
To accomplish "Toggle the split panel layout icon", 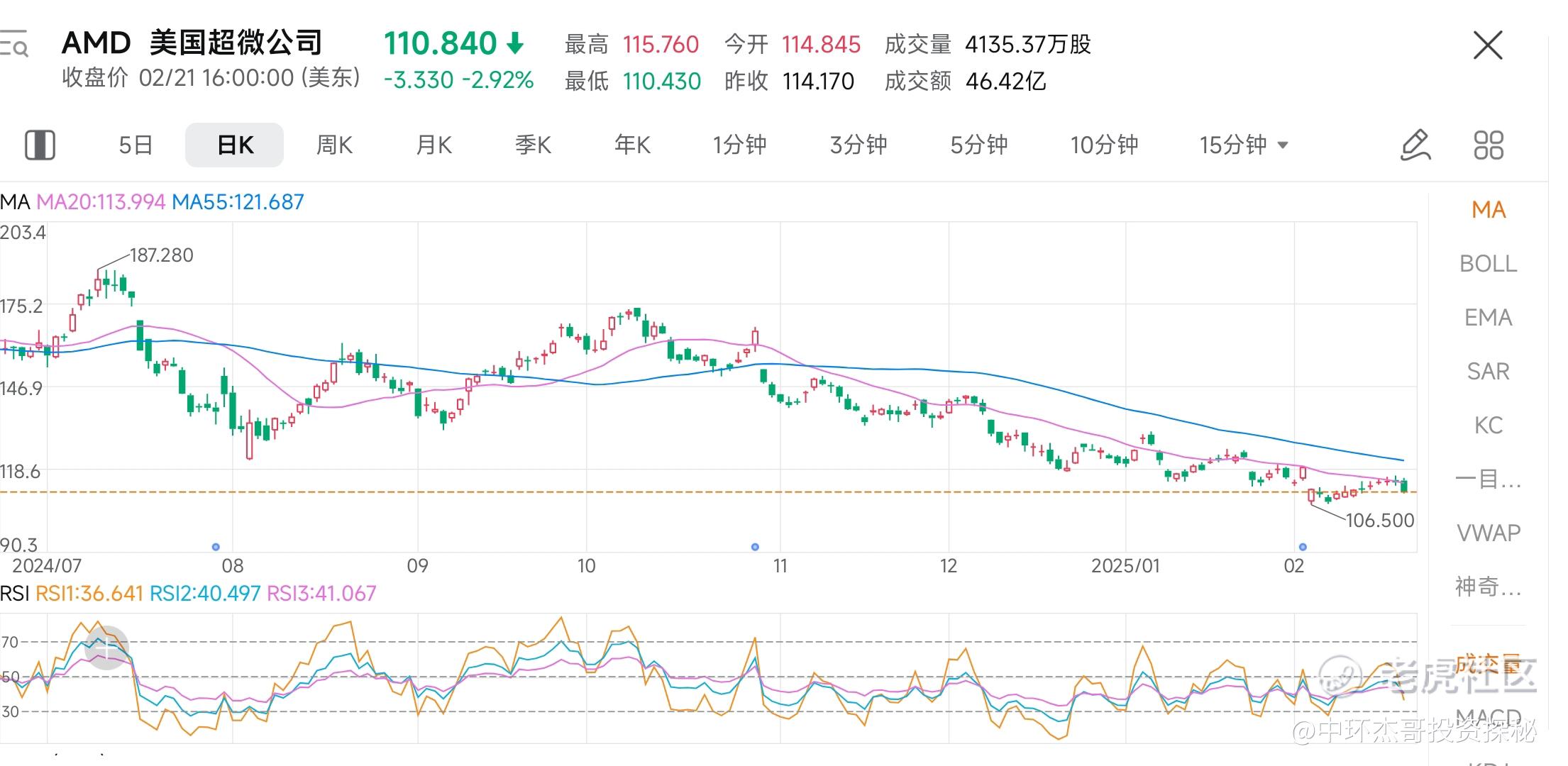I will [x=40, y=145].
